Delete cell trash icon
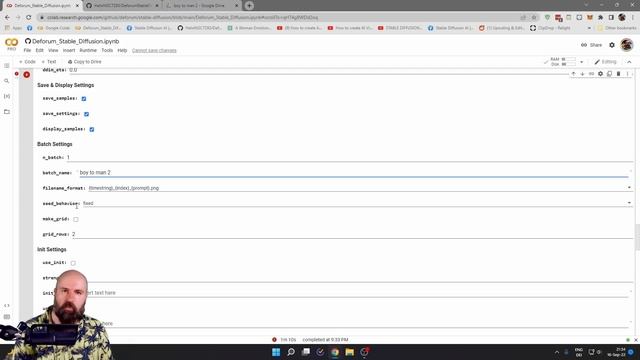This screenshot has width=640, height=360. [x=618, y=74]
